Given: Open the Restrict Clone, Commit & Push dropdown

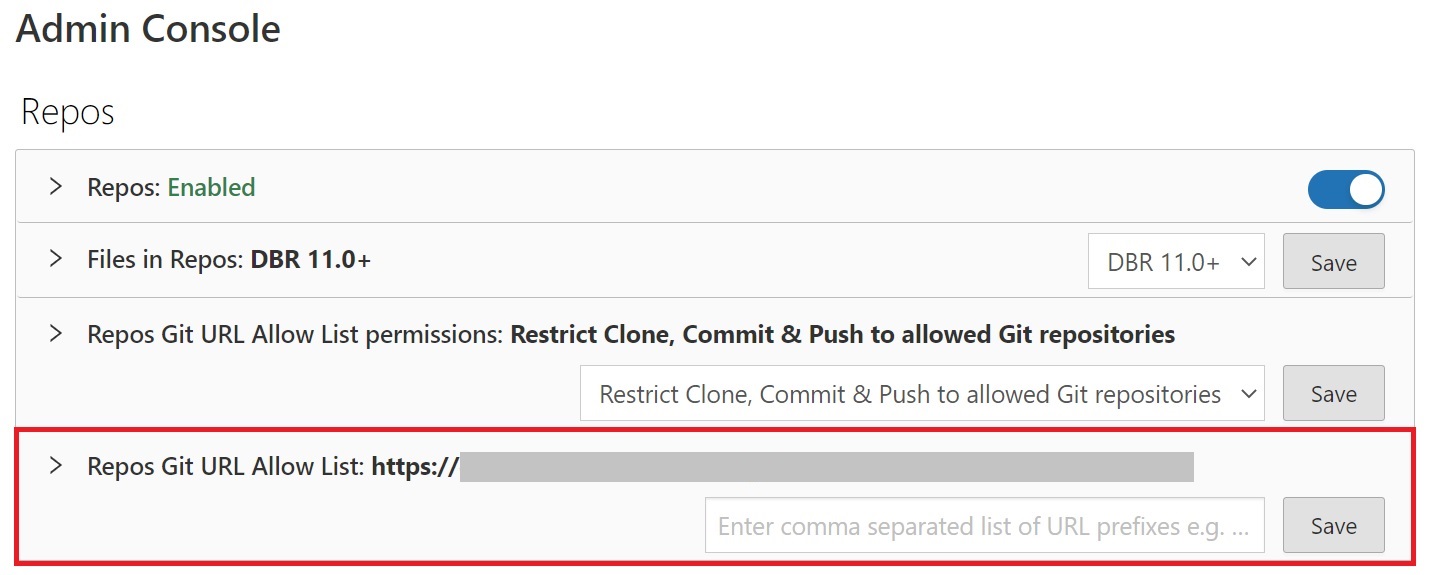Looking at the screenshot, I should pyautogui.click(x=922, y=393).
